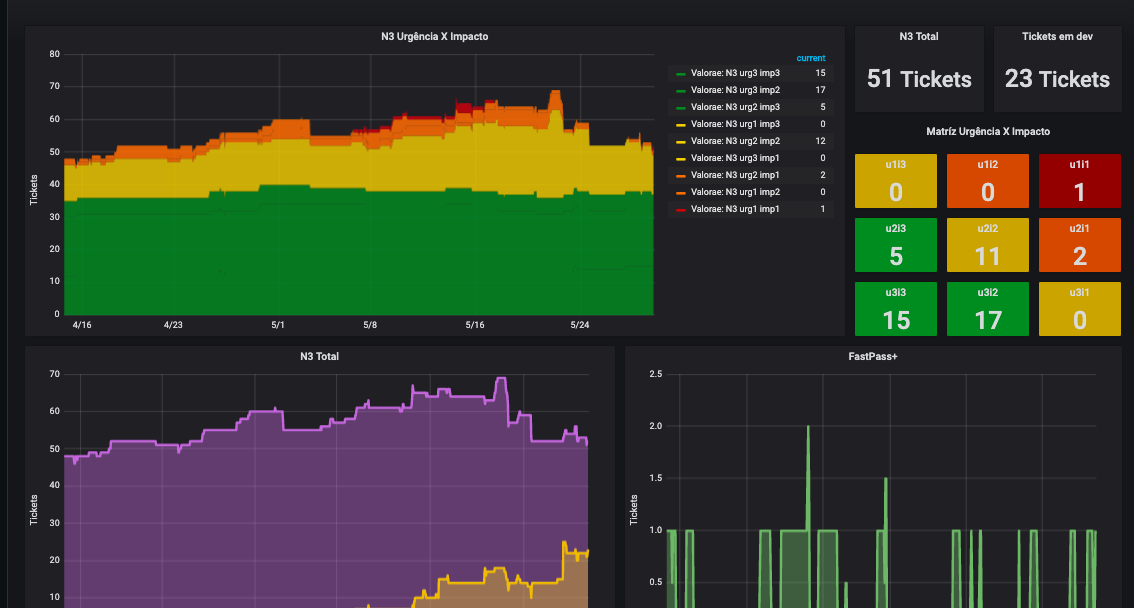The width and height of the screenshot is (1134, 608).
Task: Select the u3i2 tile showing 17
Action: (x=988, y=309)
